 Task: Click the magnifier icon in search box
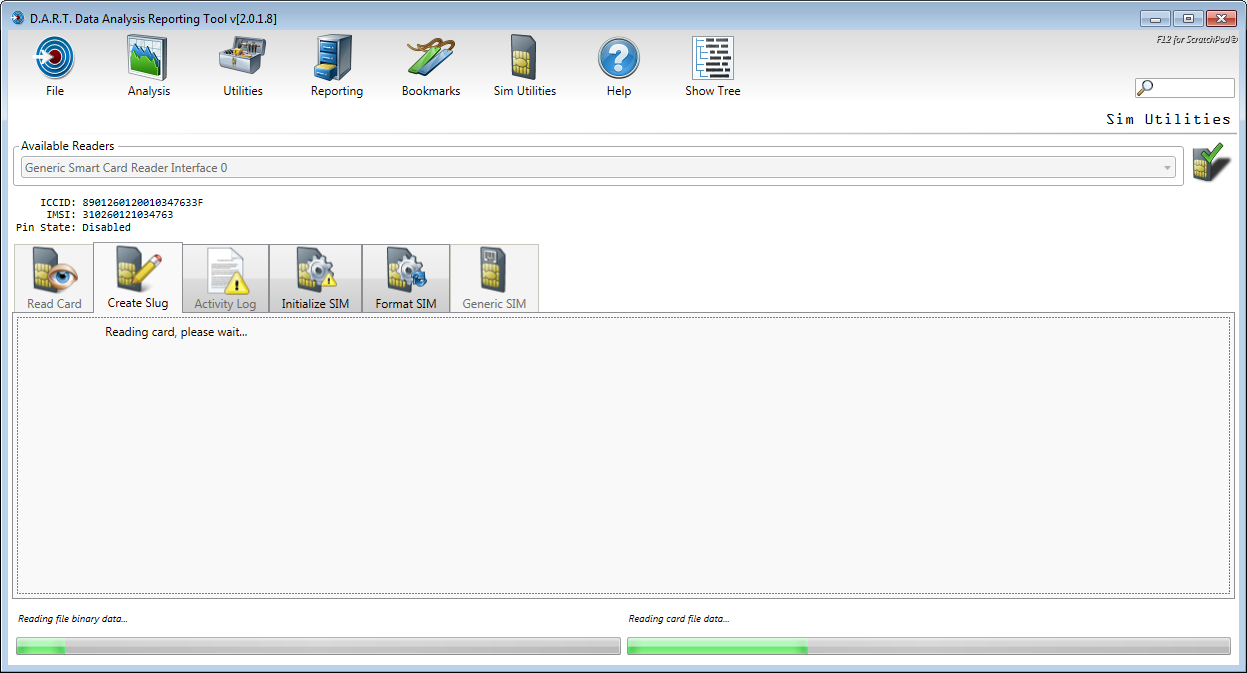coord(1146,88)
